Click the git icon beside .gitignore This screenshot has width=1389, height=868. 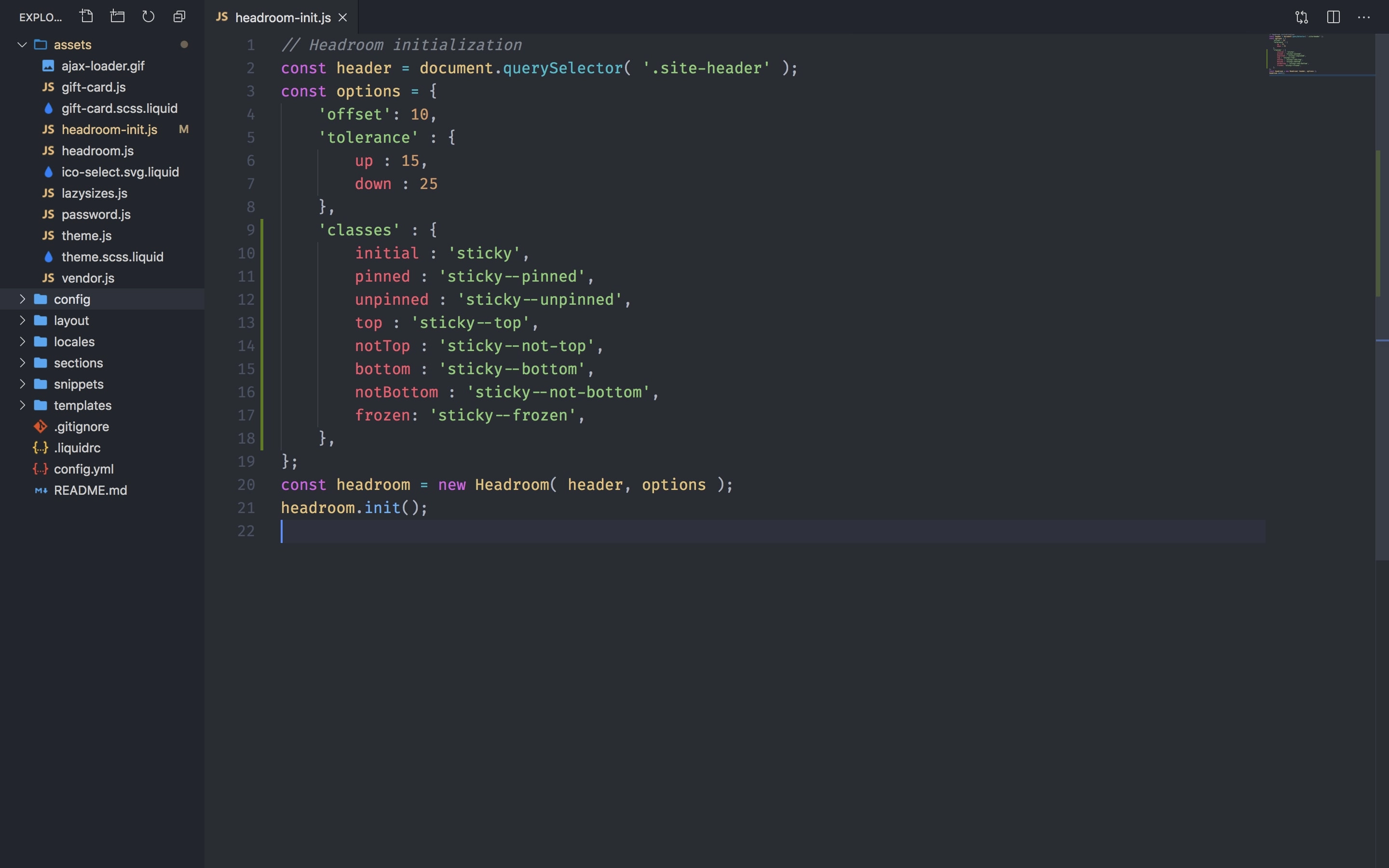click(x=40, y=427)
